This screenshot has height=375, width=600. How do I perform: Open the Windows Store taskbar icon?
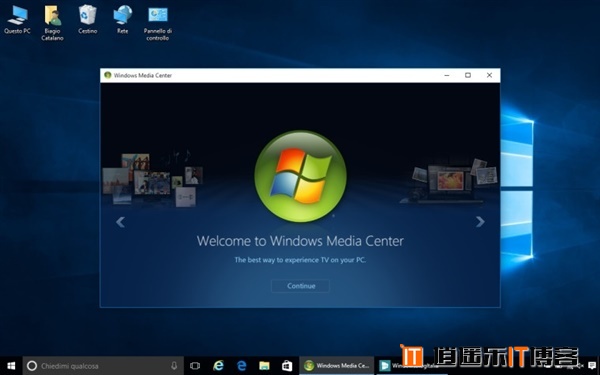point(287,366)
